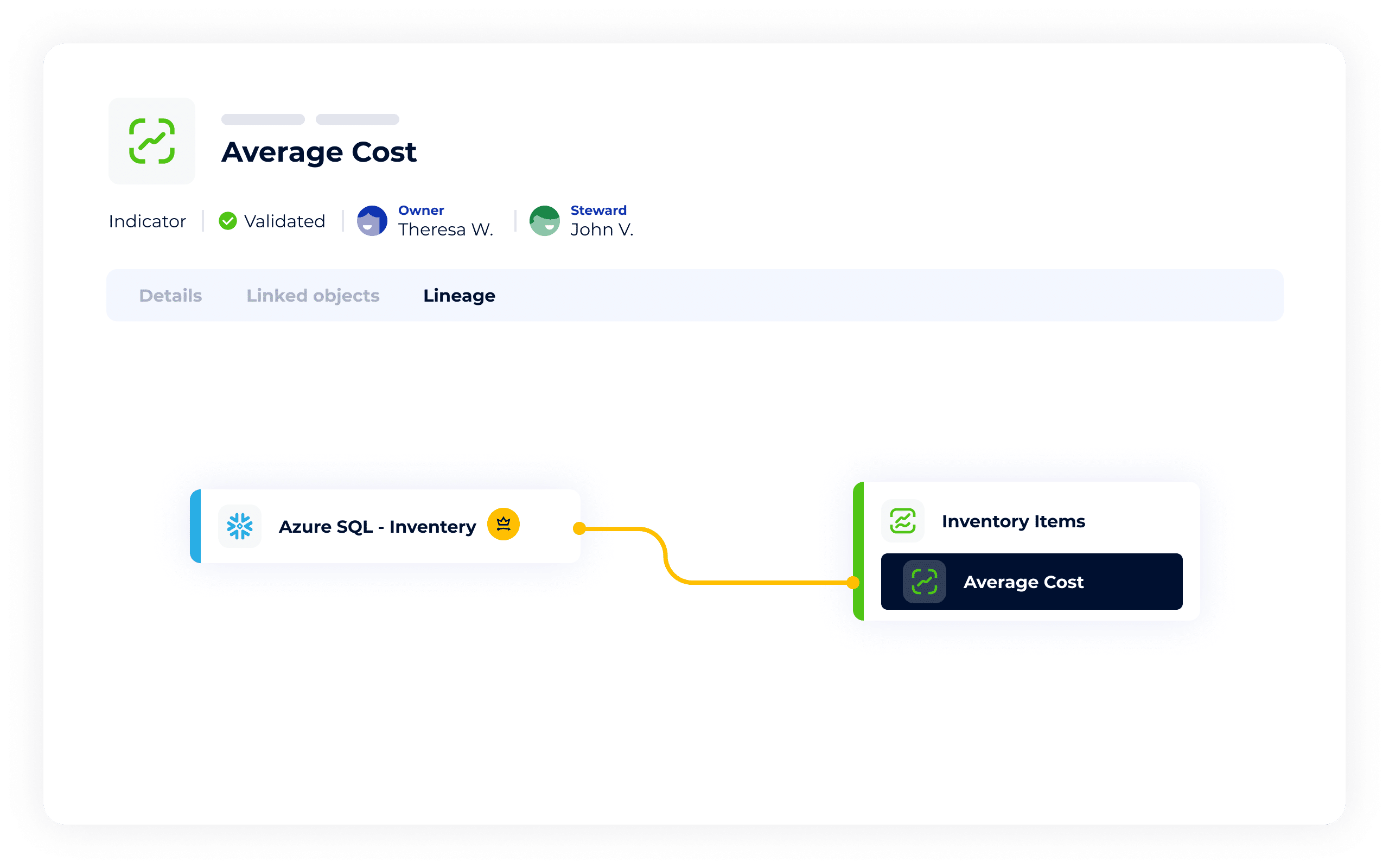
Task: Click the Inventory Items dataset icon
Action: point(902,521)
